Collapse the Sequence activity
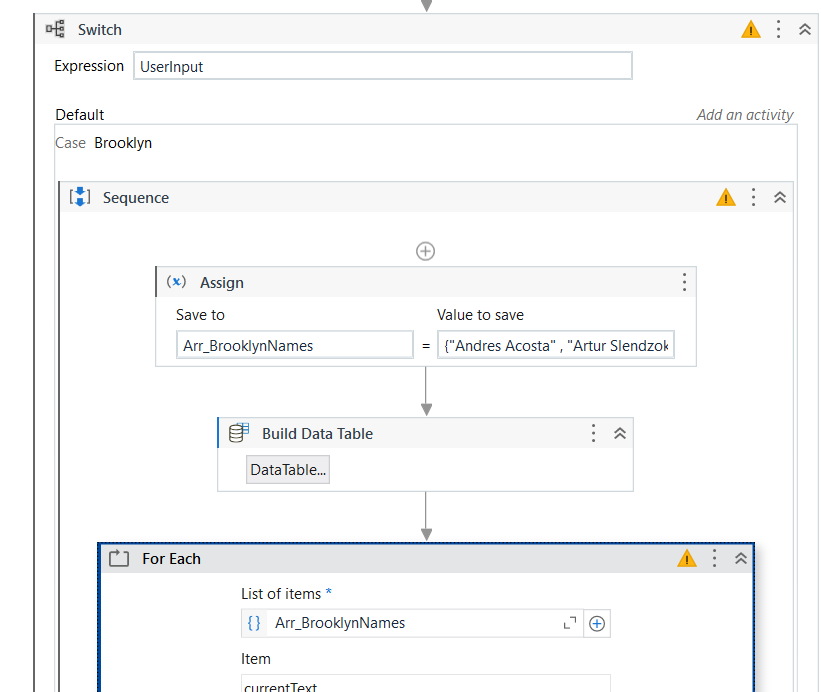Screen dimensions: 821x692 click(780, 197)
